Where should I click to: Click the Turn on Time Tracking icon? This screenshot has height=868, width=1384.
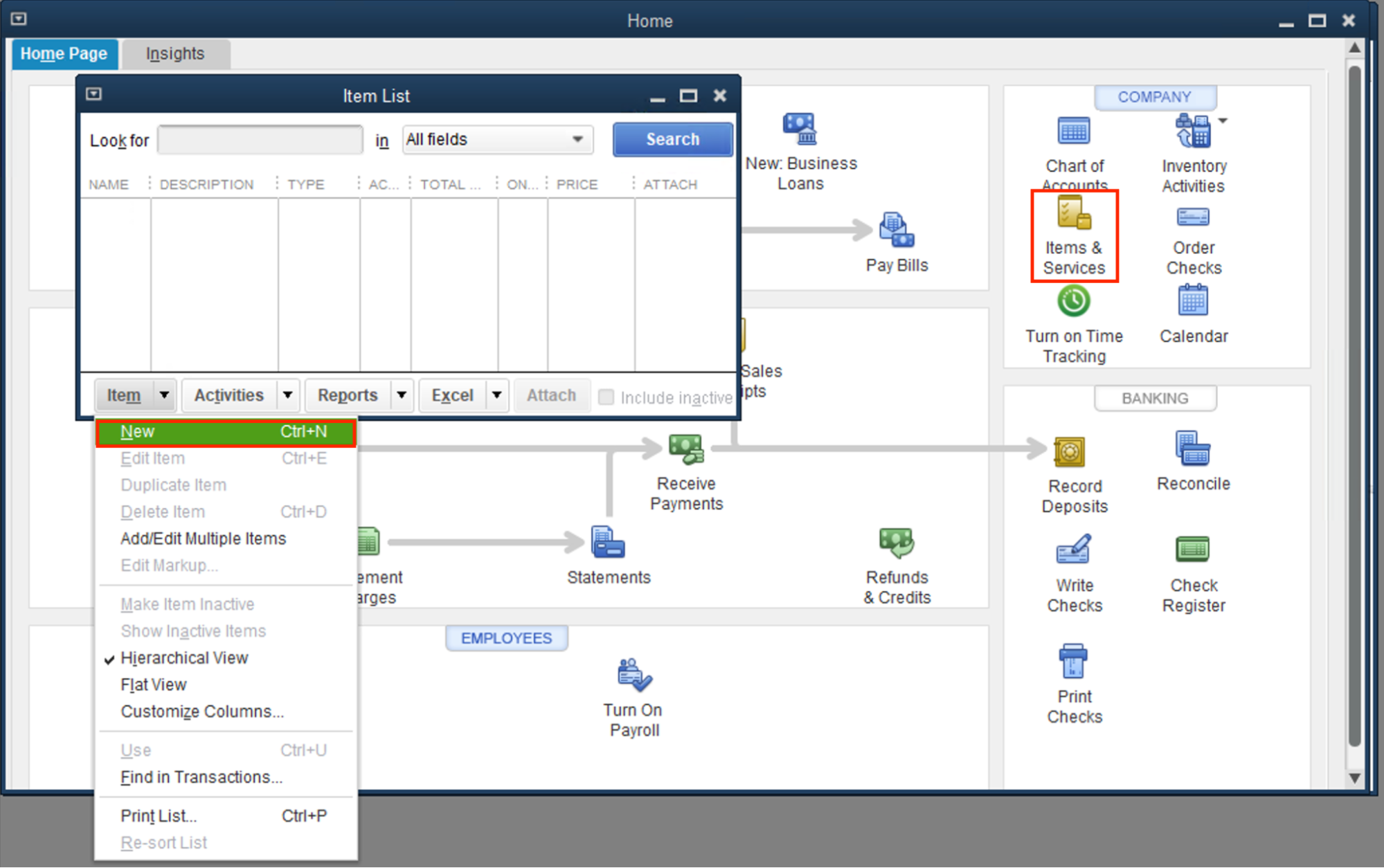click(x=1074, y=302)
